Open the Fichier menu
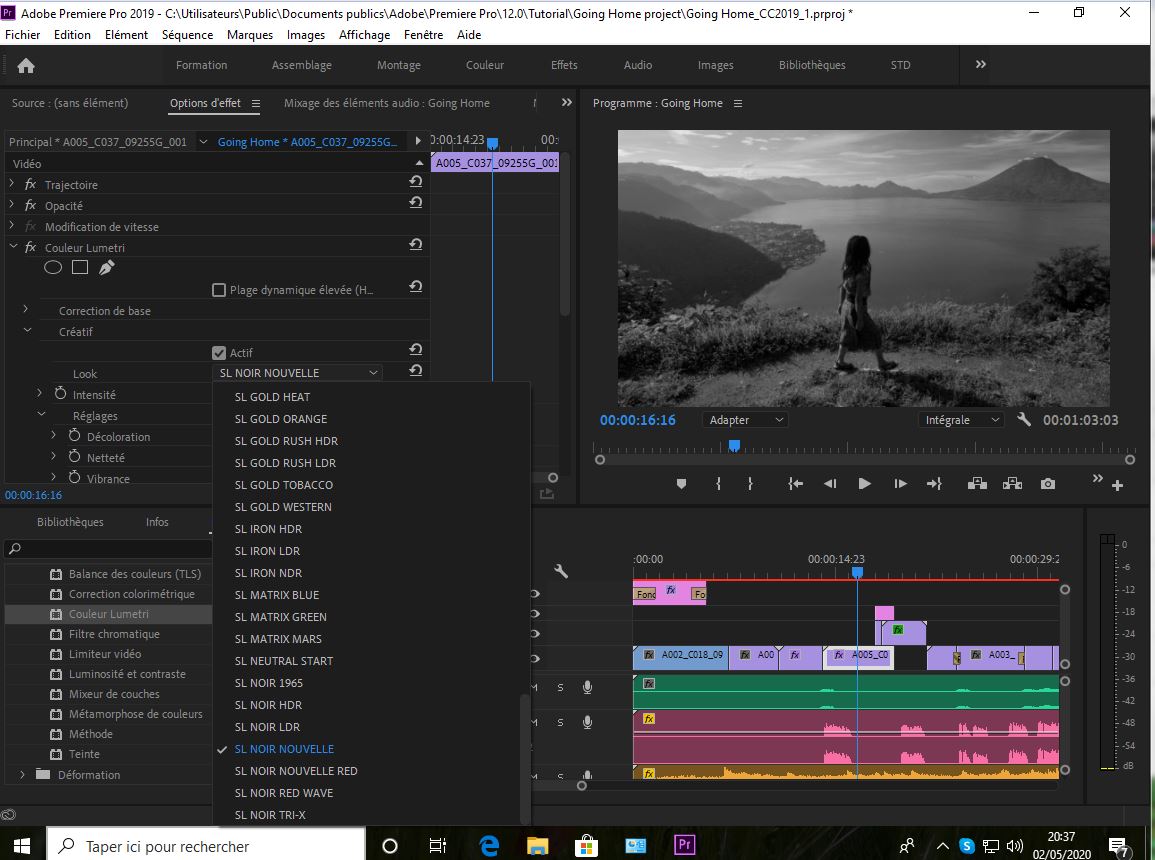The height and width of the screenshot is (860, 1155). 23,35
